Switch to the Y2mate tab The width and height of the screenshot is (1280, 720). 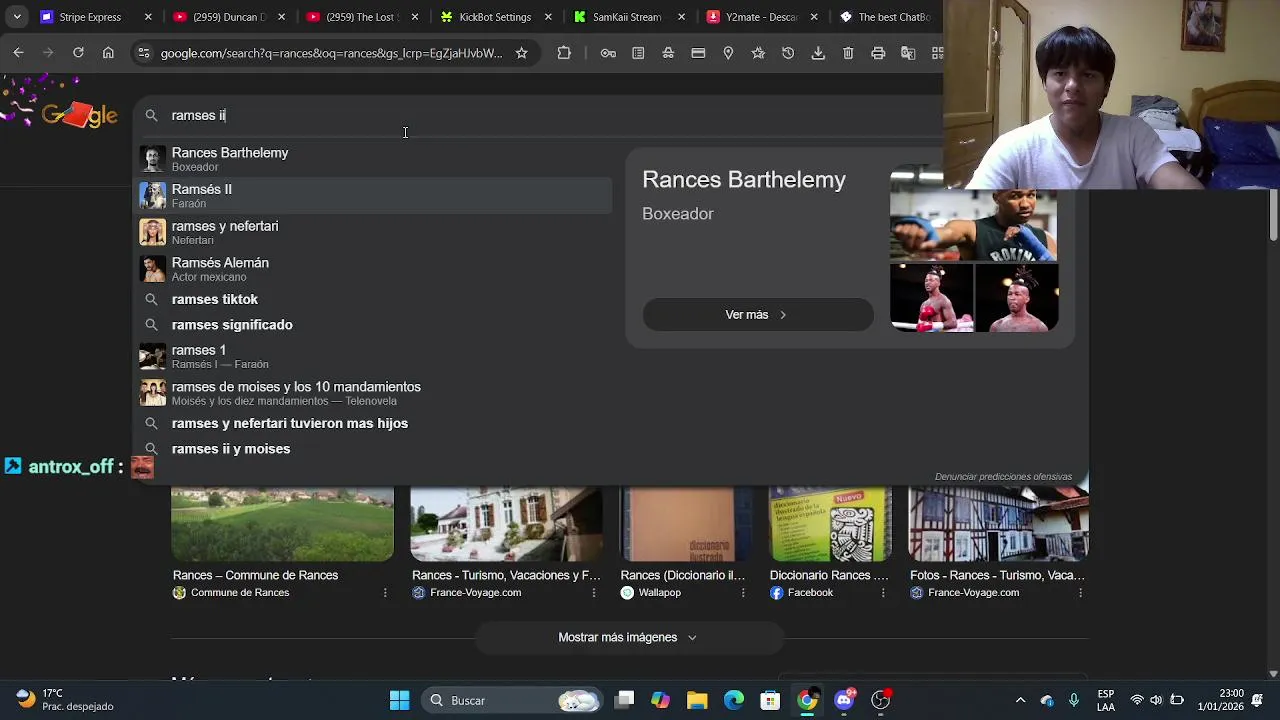click(763, 17)
